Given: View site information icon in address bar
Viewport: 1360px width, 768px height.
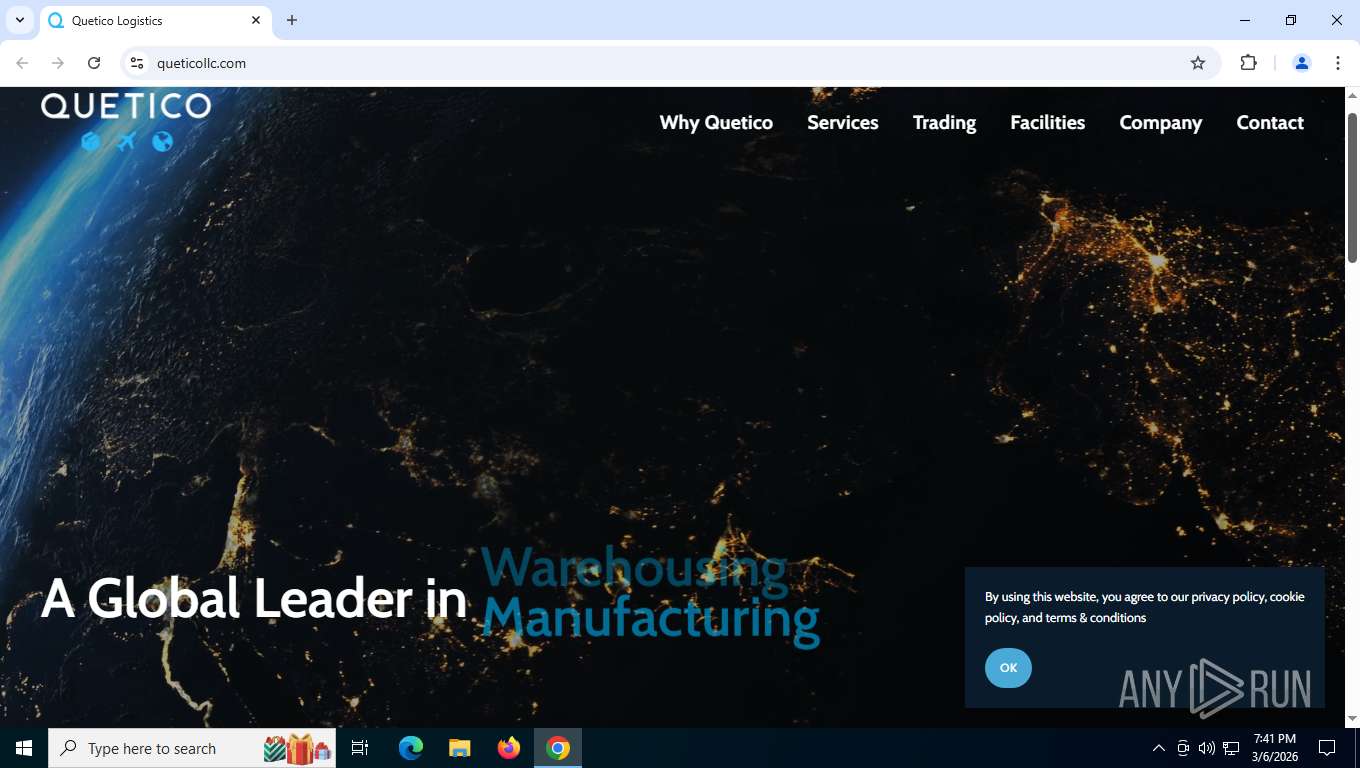Looking at the screenshot, I should pyautogui.click(x=137, y=63).
